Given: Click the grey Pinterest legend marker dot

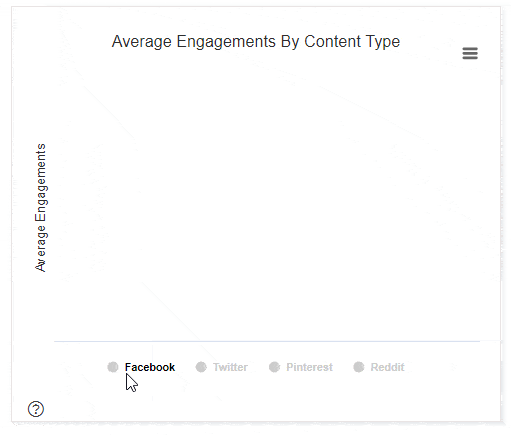Looking at the screenshot, I should click(274, 367).
